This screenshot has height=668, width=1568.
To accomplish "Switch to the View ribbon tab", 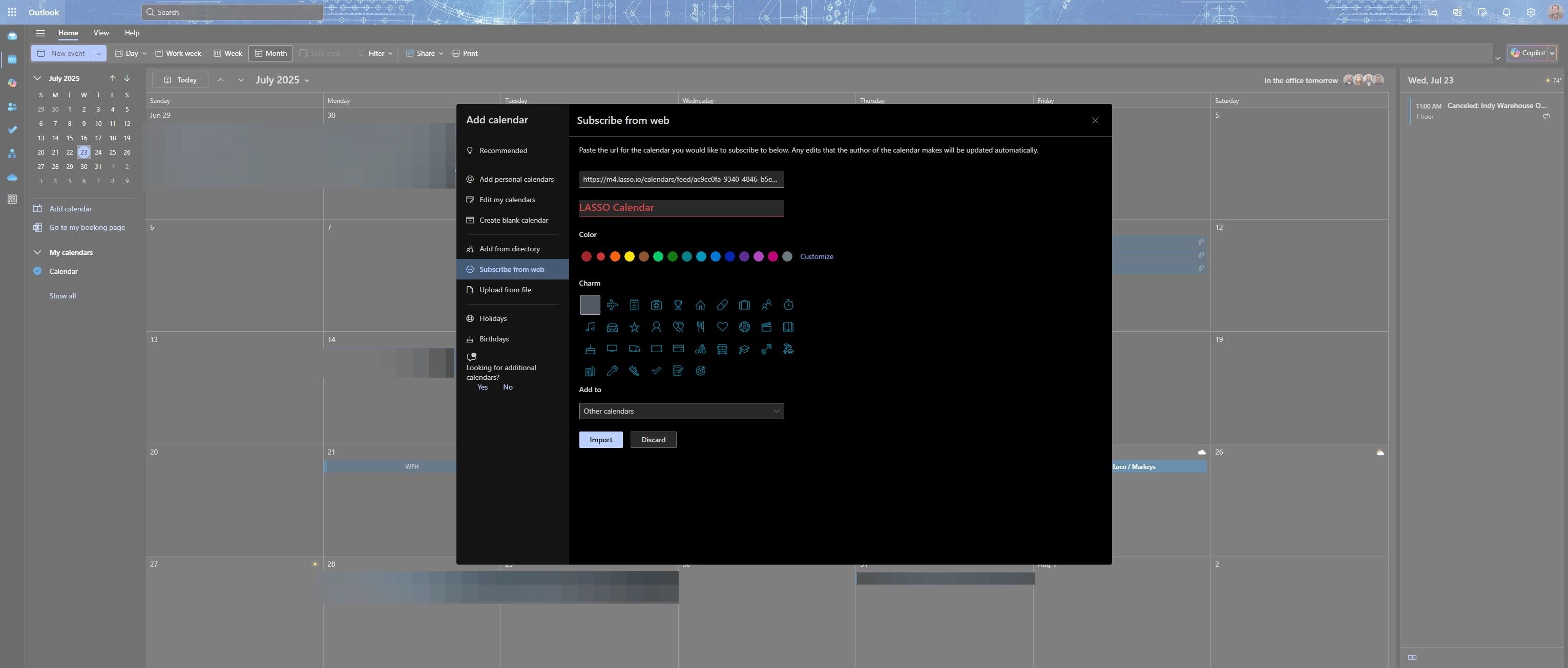I will click(x=101, y=33).
